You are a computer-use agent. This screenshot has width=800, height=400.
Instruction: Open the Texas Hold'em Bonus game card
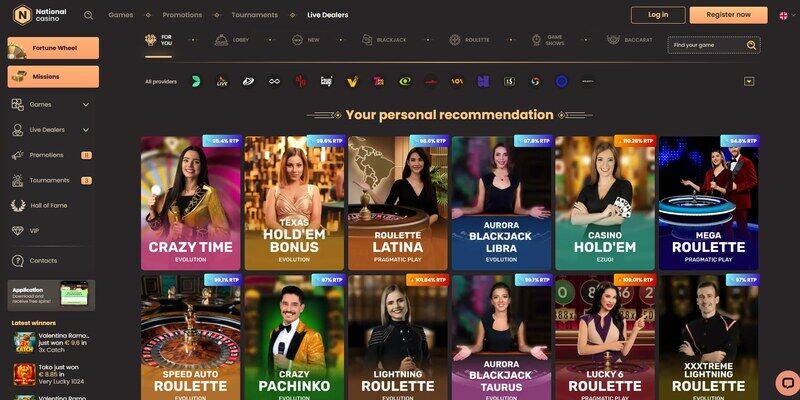(x=294, y=203)
